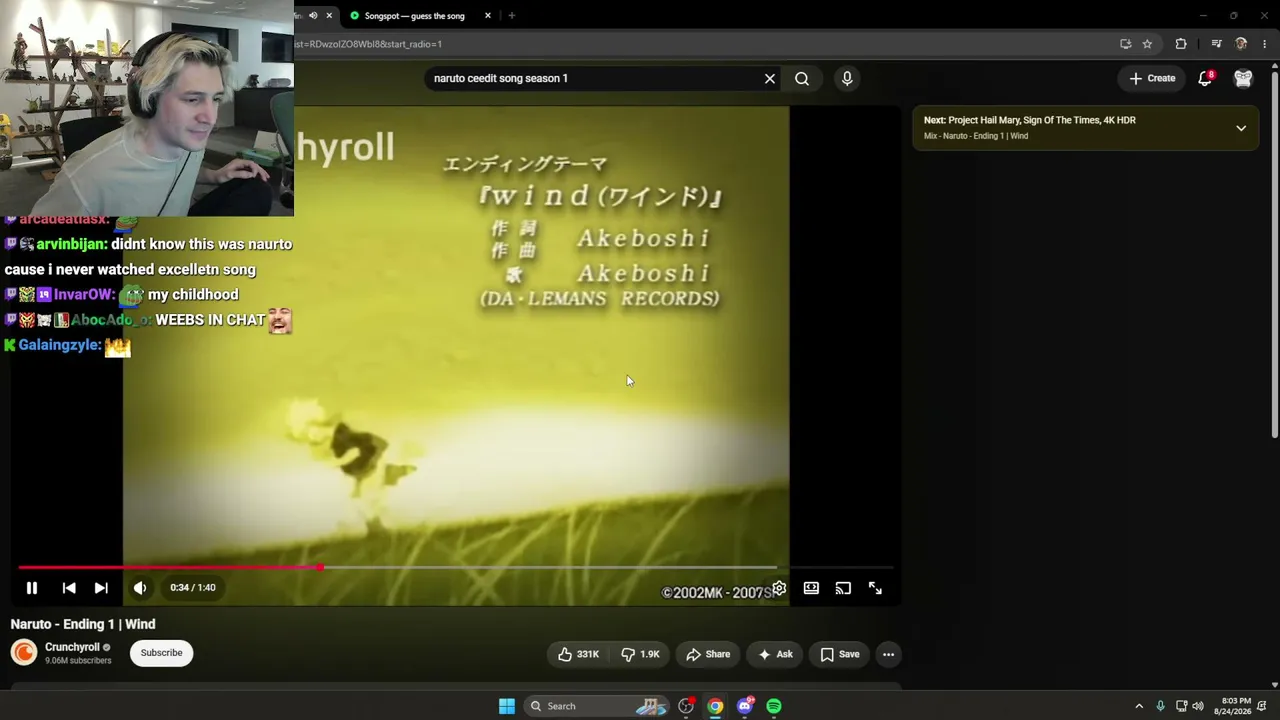Switch to theater mode
1280x720 pixels.
click(811, 588)
